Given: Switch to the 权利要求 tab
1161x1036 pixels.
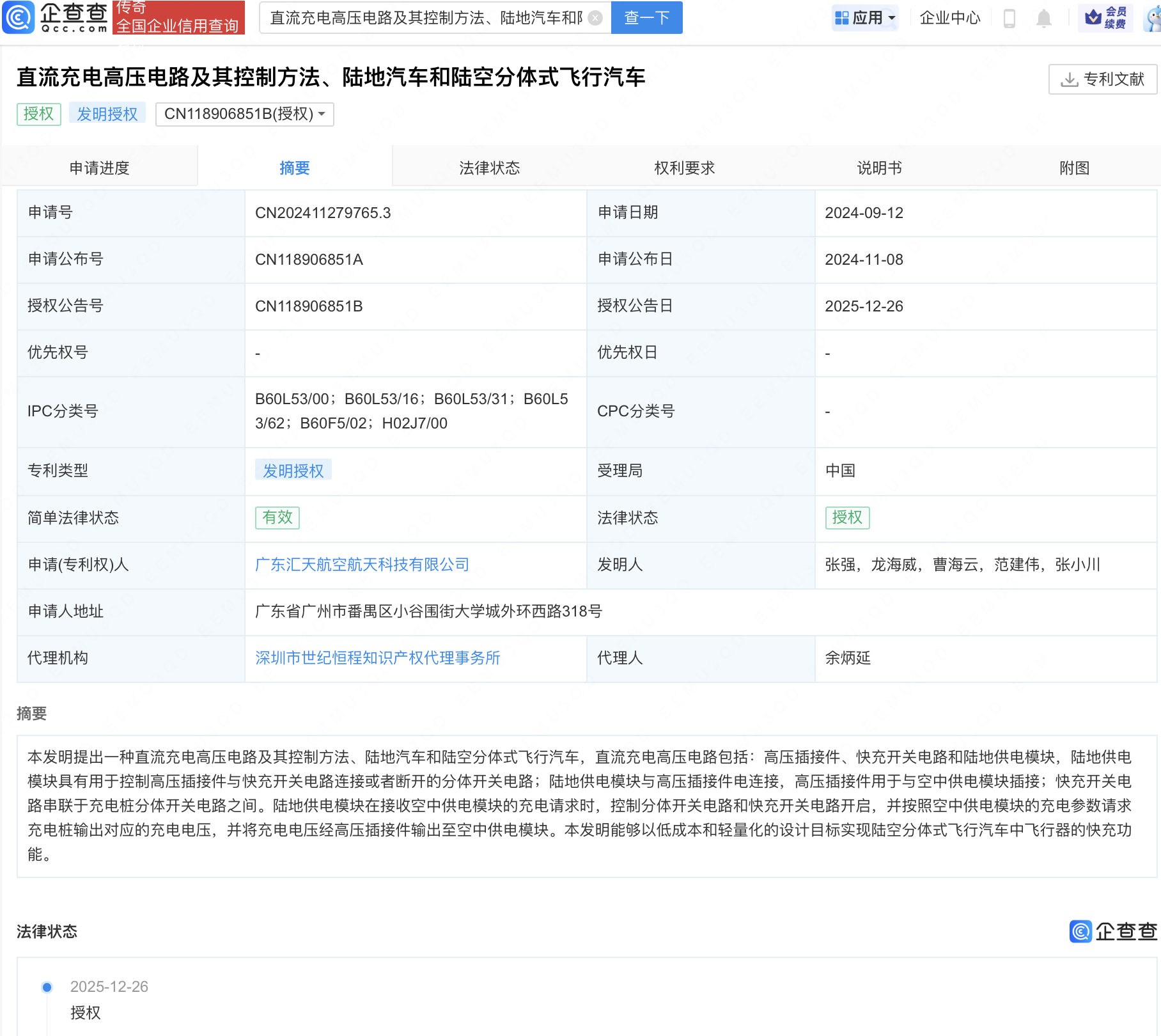Looking at the screenshot, I should (684, 168).
